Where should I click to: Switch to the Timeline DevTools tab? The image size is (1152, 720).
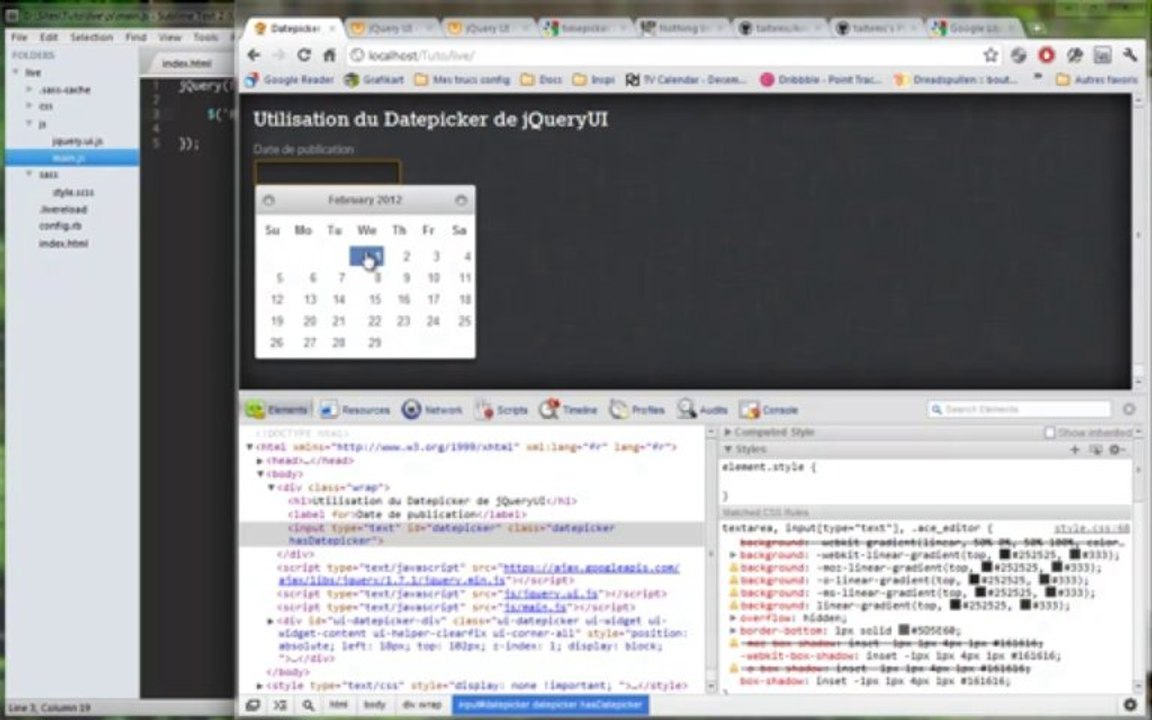pos(569,410)
